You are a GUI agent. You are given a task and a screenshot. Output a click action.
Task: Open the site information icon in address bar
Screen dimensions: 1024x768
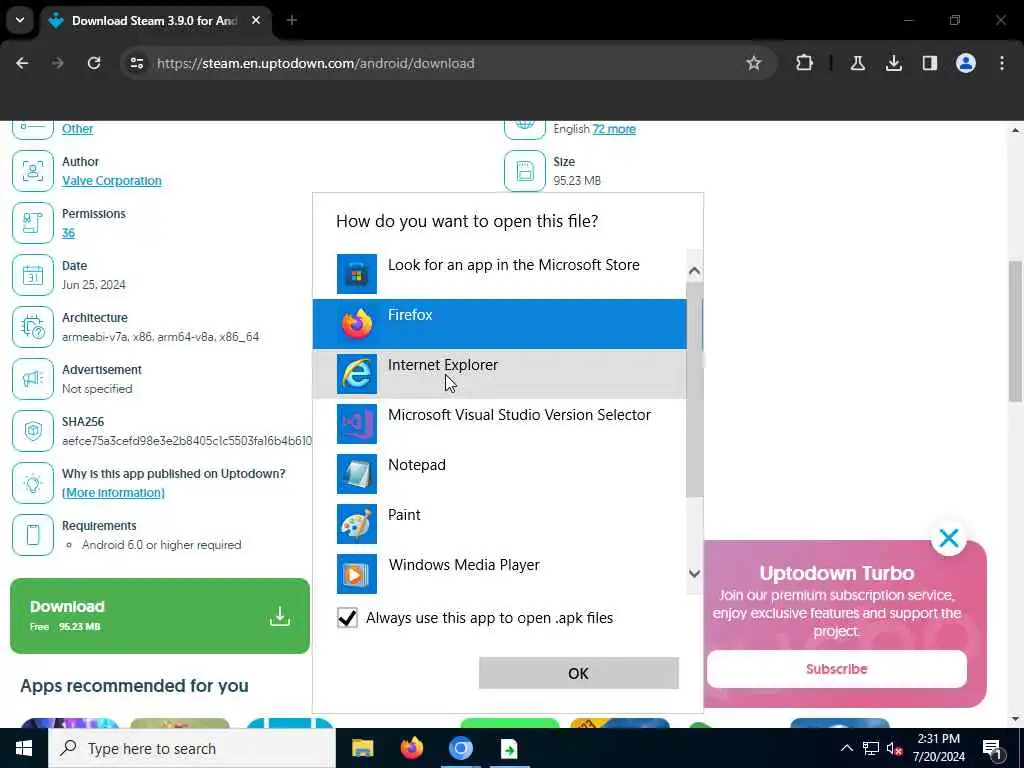click(x=136, y=63)
